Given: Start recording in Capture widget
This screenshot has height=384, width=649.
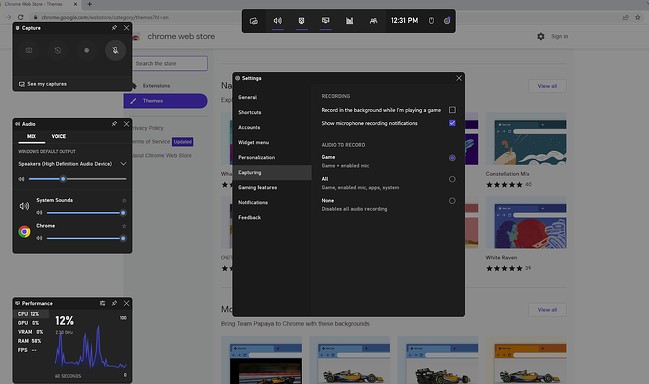Looking at the screenshot, I should tap(87, 50).
